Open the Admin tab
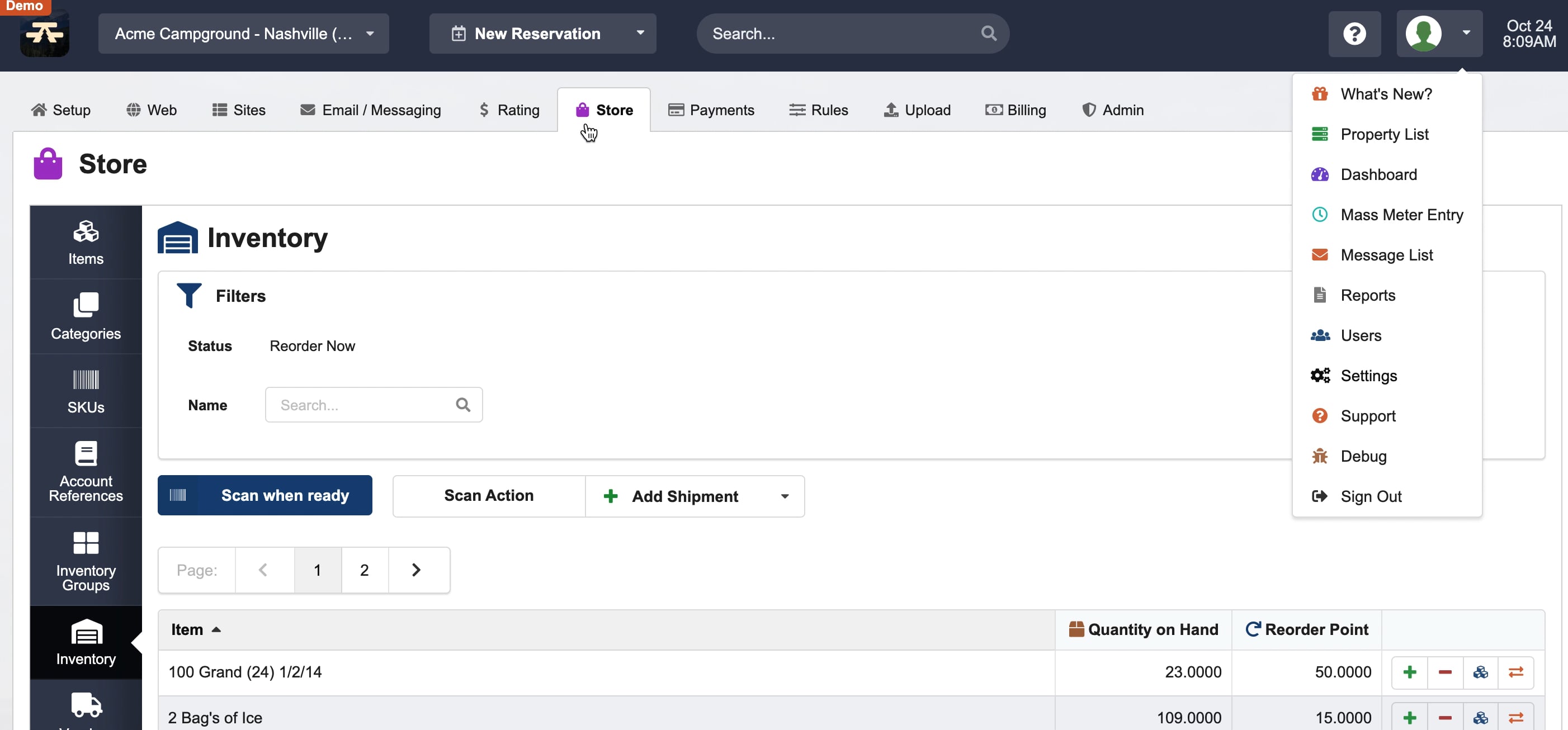The height and width of the screenshot is (730, 1568). [1113, 110]
